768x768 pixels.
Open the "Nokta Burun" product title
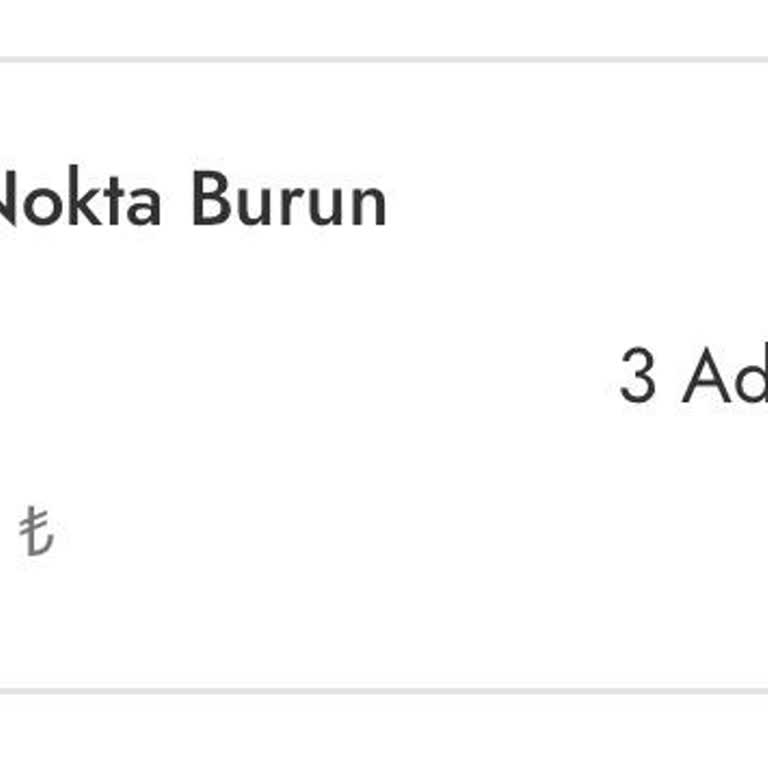pyautogui.click(x=190, y=202)
